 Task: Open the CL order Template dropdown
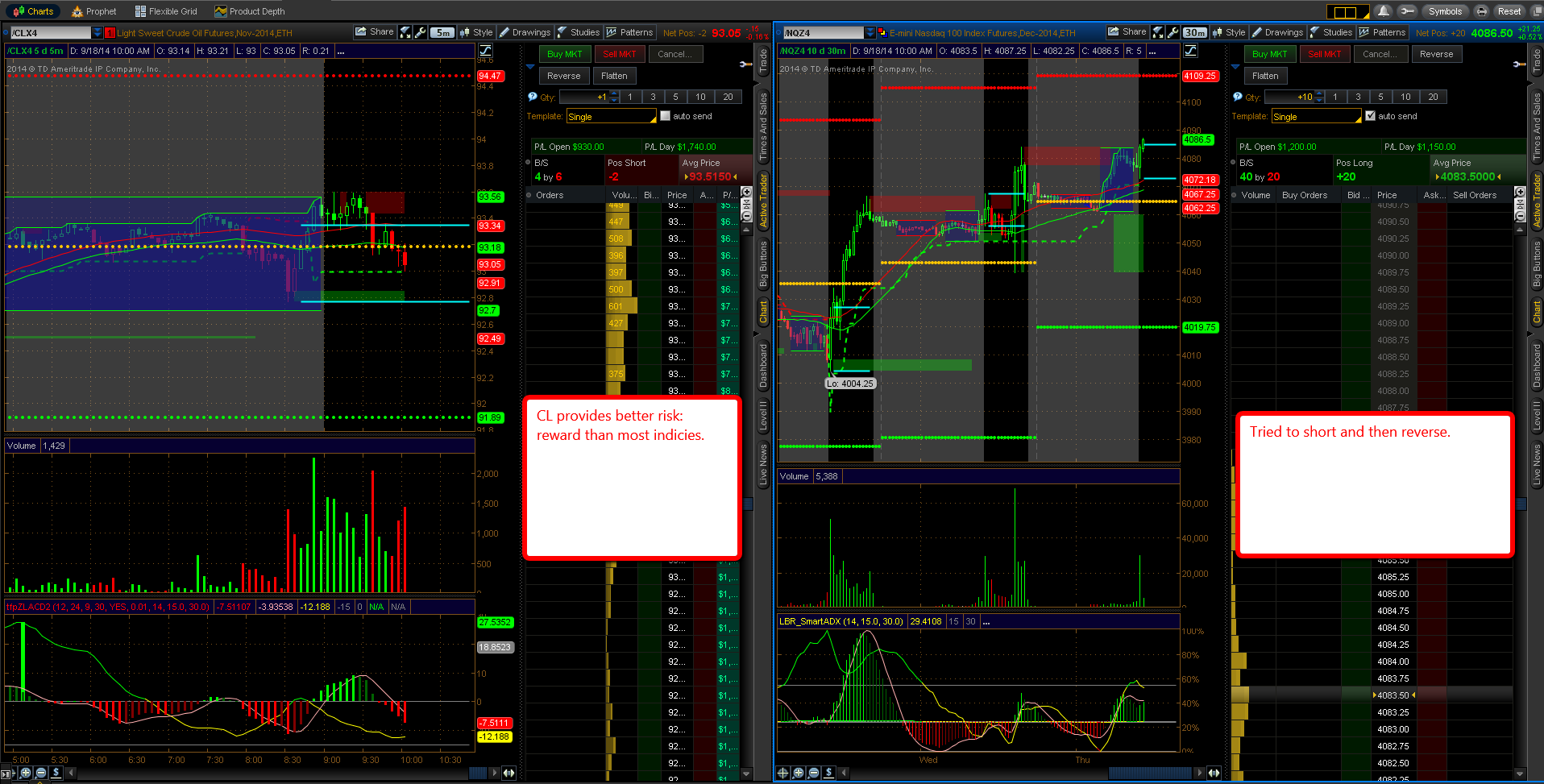612,117
